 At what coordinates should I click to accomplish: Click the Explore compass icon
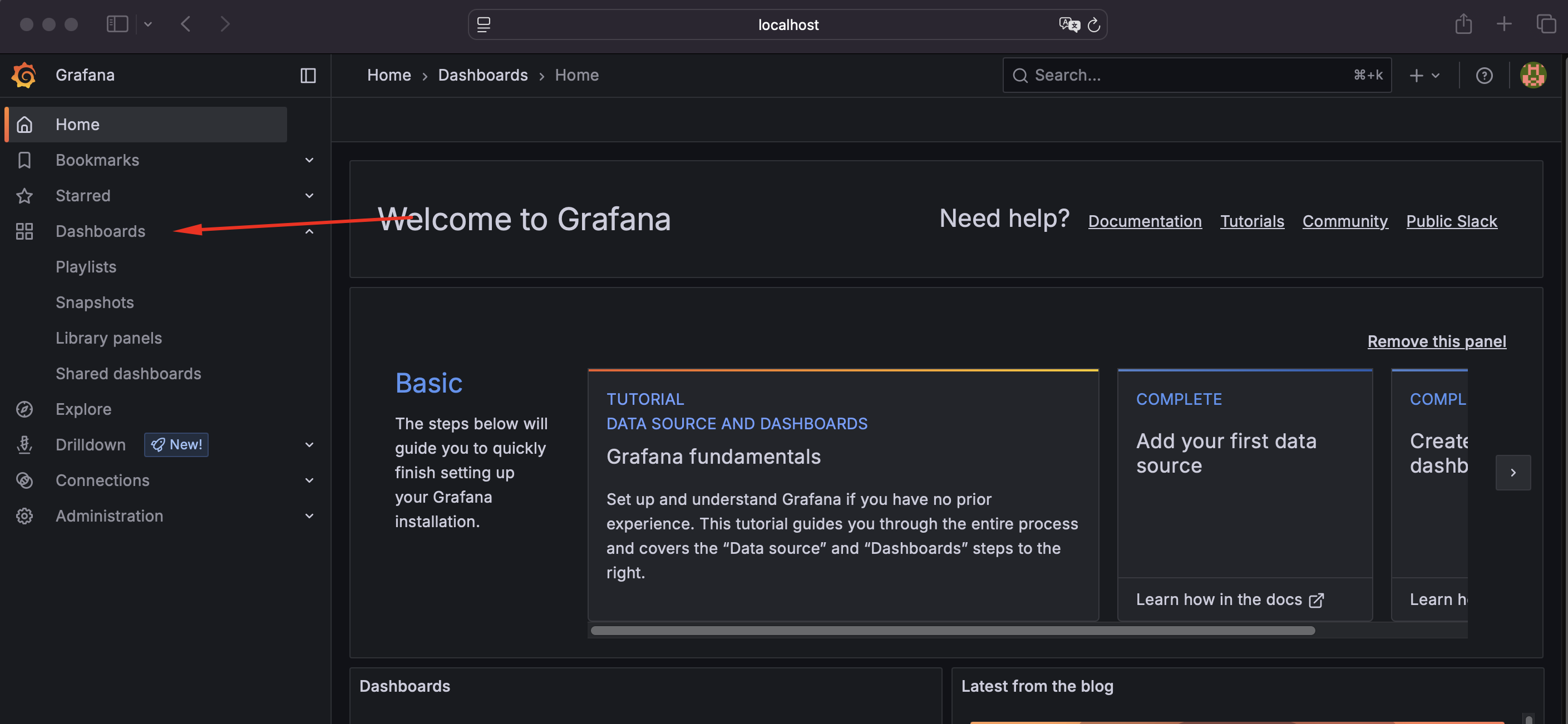24,409
